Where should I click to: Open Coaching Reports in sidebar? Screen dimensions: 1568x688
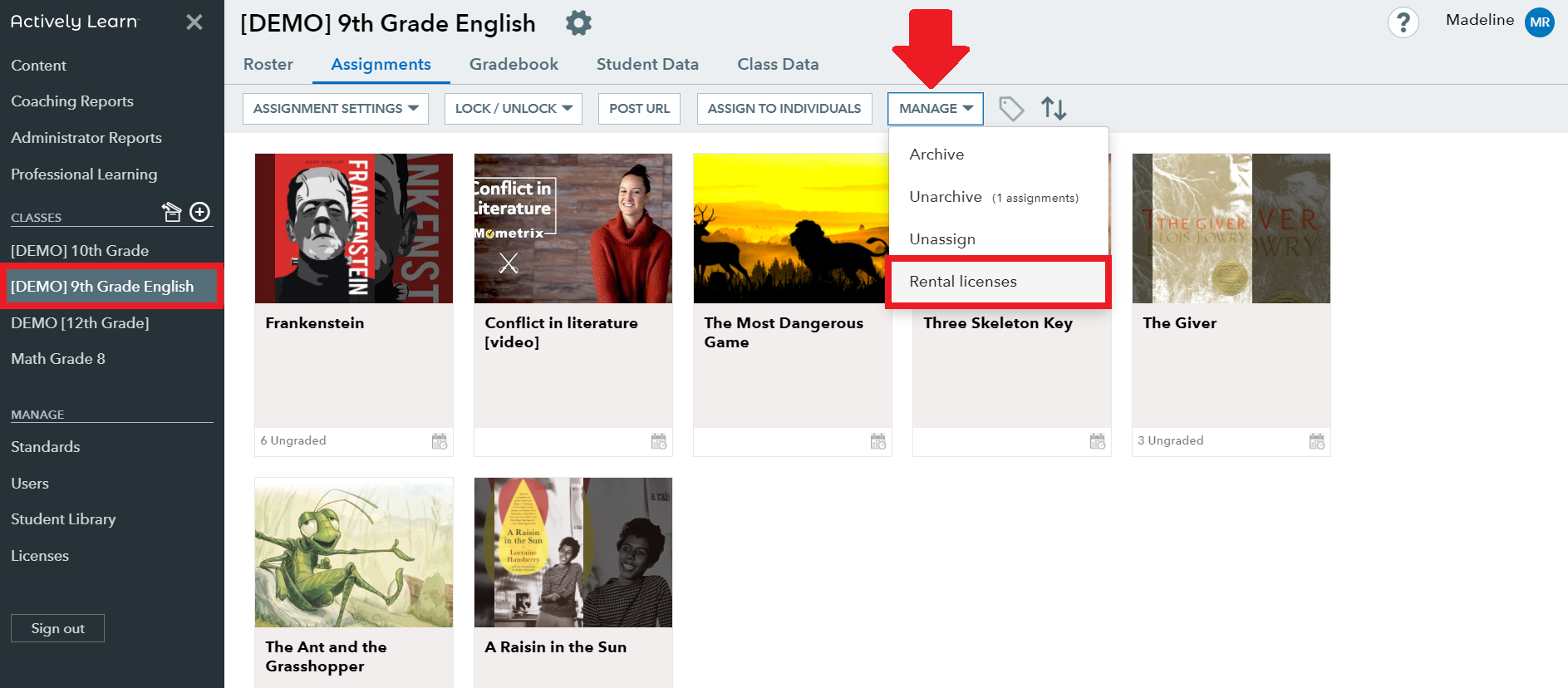pos(72,101)
